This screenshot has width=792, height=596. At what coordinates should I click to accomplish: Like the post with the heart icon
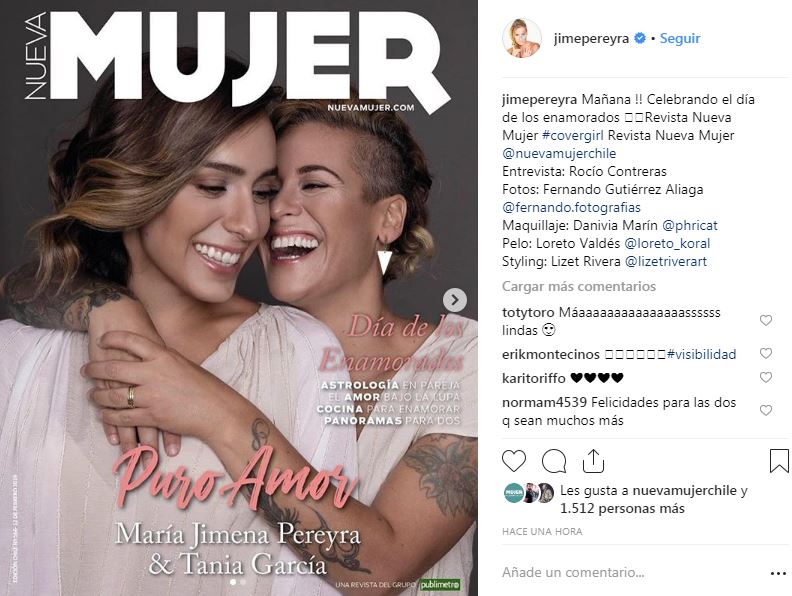pos(514,461)
